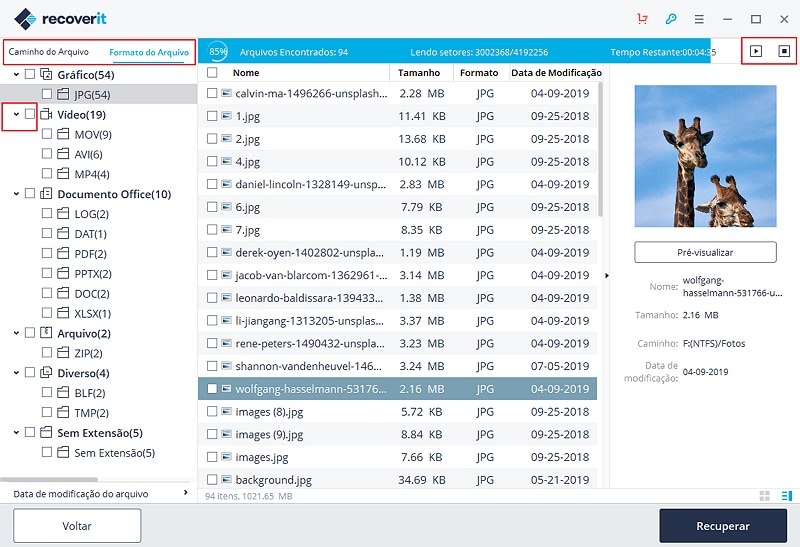Enable the select-all checkbox beside Nome
800x547 pixels.
(212, 72)
